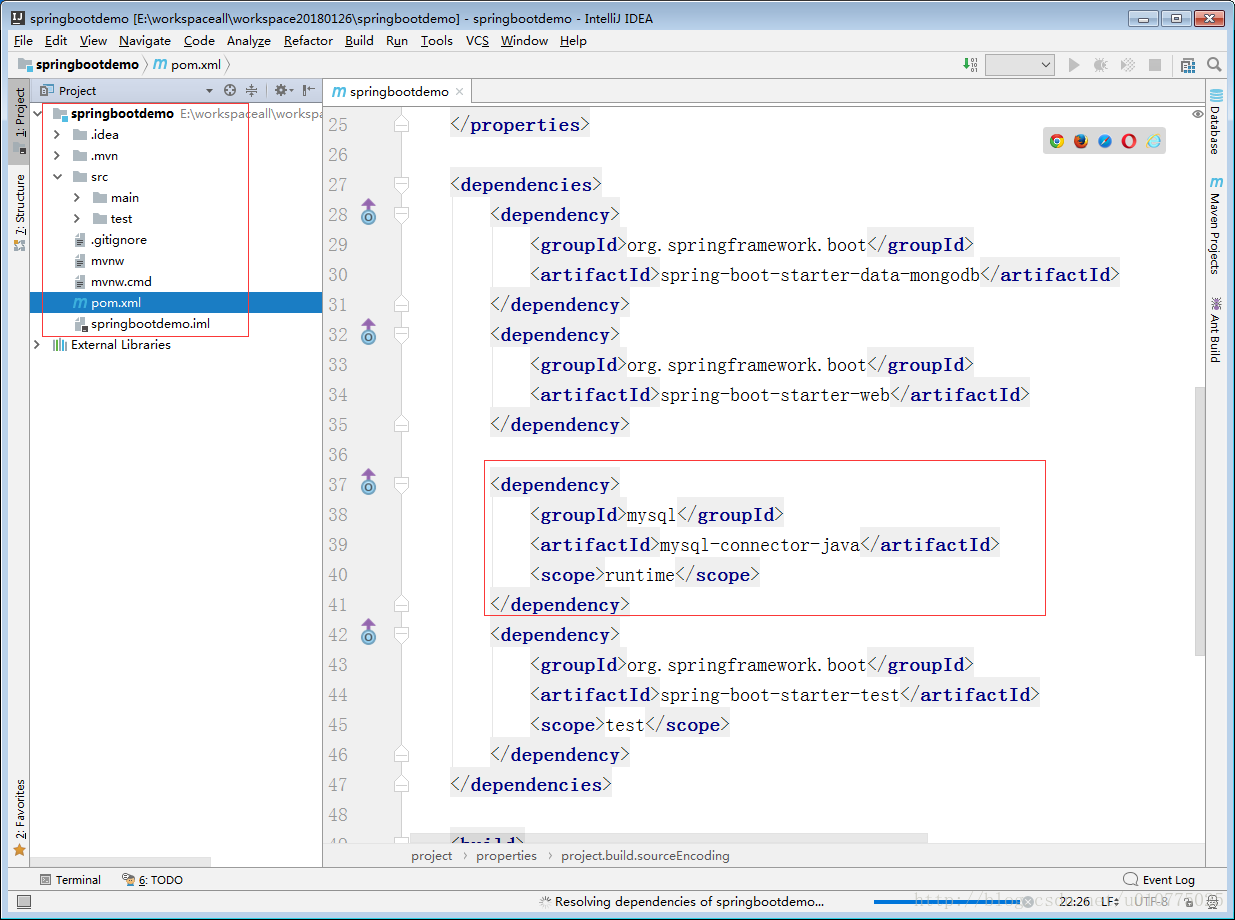Hide the Project panel with the hide icon

[309, 90]
